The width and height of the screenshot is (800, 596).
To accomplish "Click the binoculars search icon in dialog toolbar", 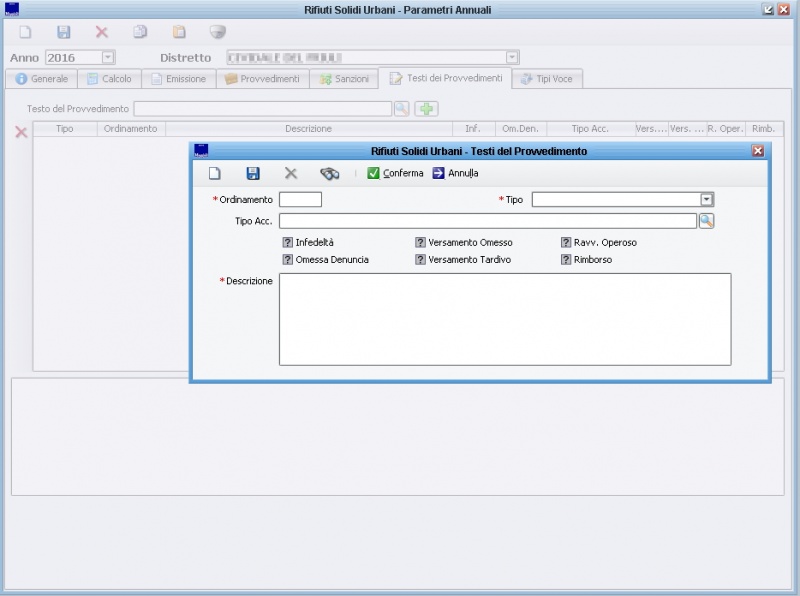I will tap(329, 173).
